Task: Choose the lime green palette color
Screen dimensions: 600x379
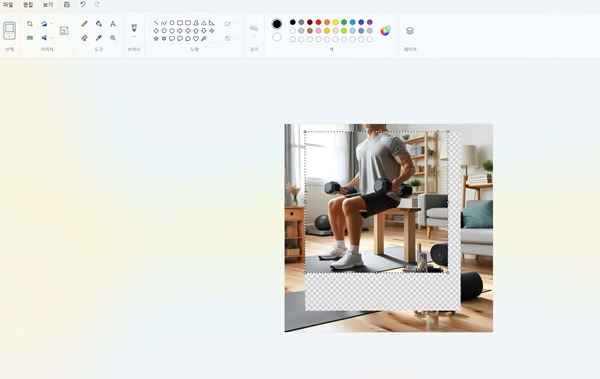Action: [344, 31]
